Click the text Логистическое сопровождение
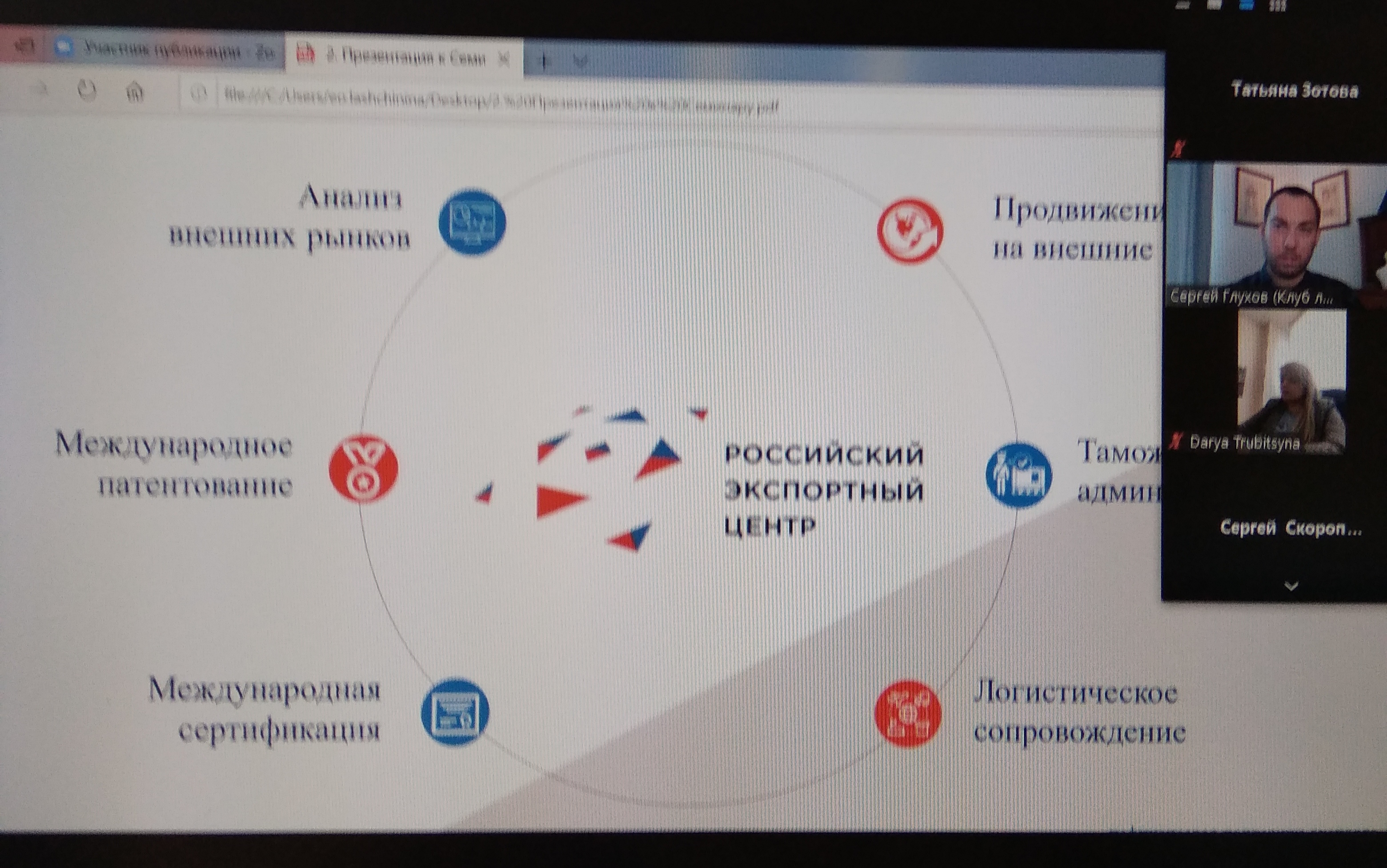This screenshot has width=1387, height=868. click(x=1079, y=712)
